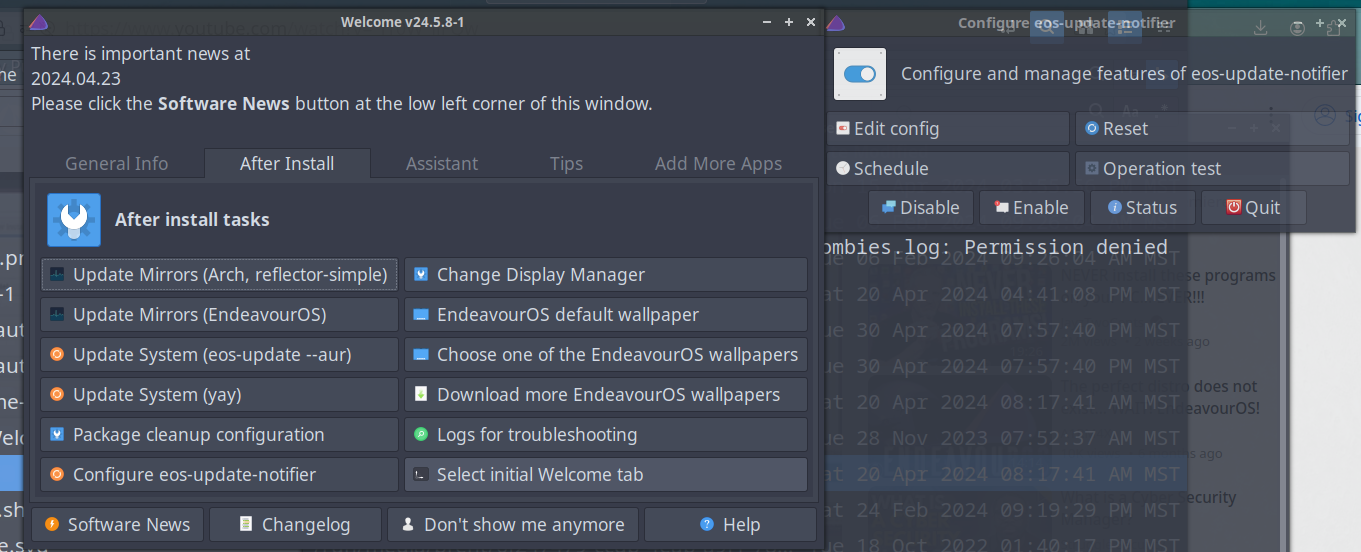Open Software News
The width and height of the screenshot is (1361, 552).
pos(118,524)
